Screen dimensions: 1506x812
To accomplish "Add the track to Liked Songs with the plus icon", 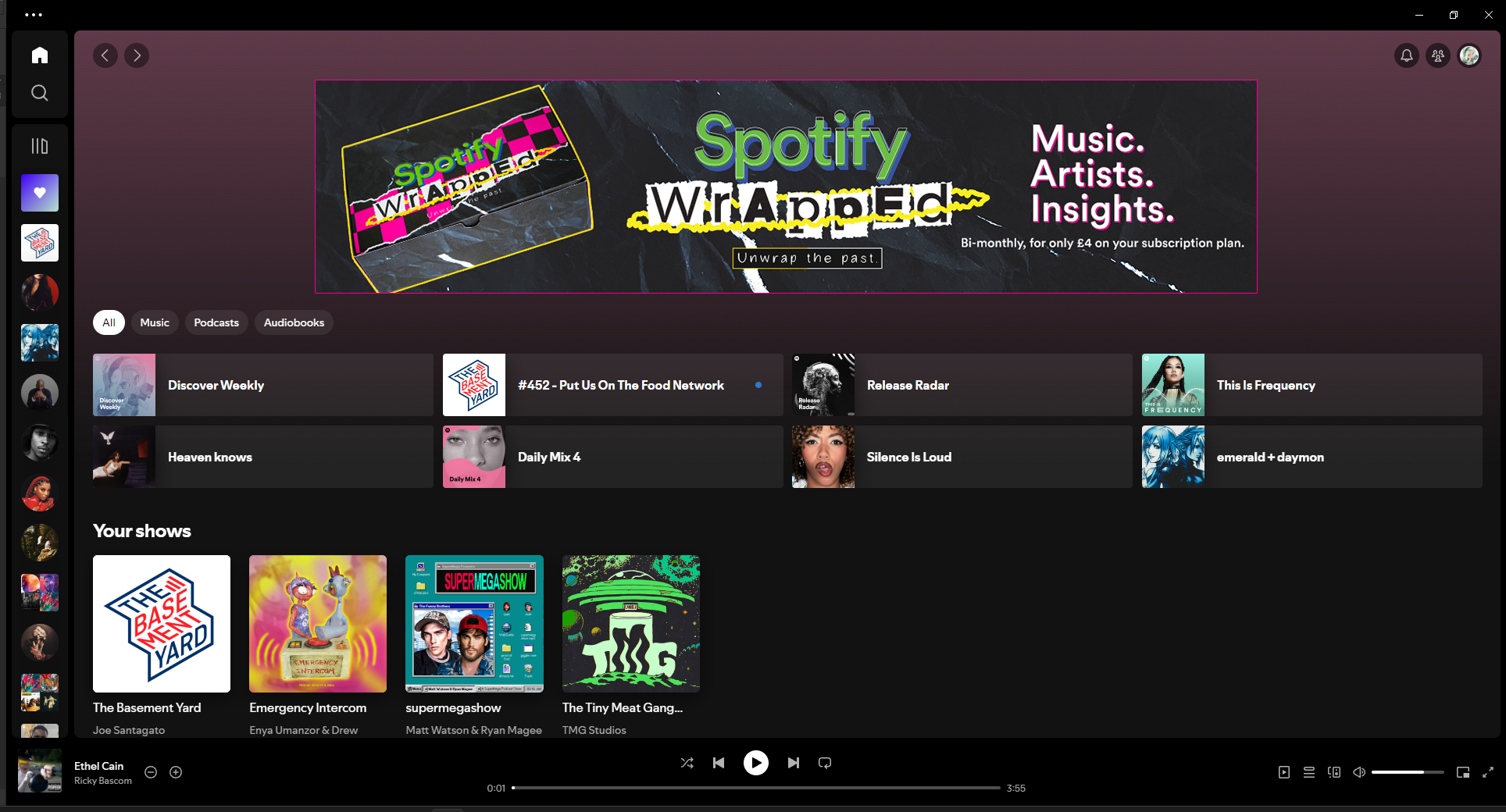I will [x=176, y=772].
